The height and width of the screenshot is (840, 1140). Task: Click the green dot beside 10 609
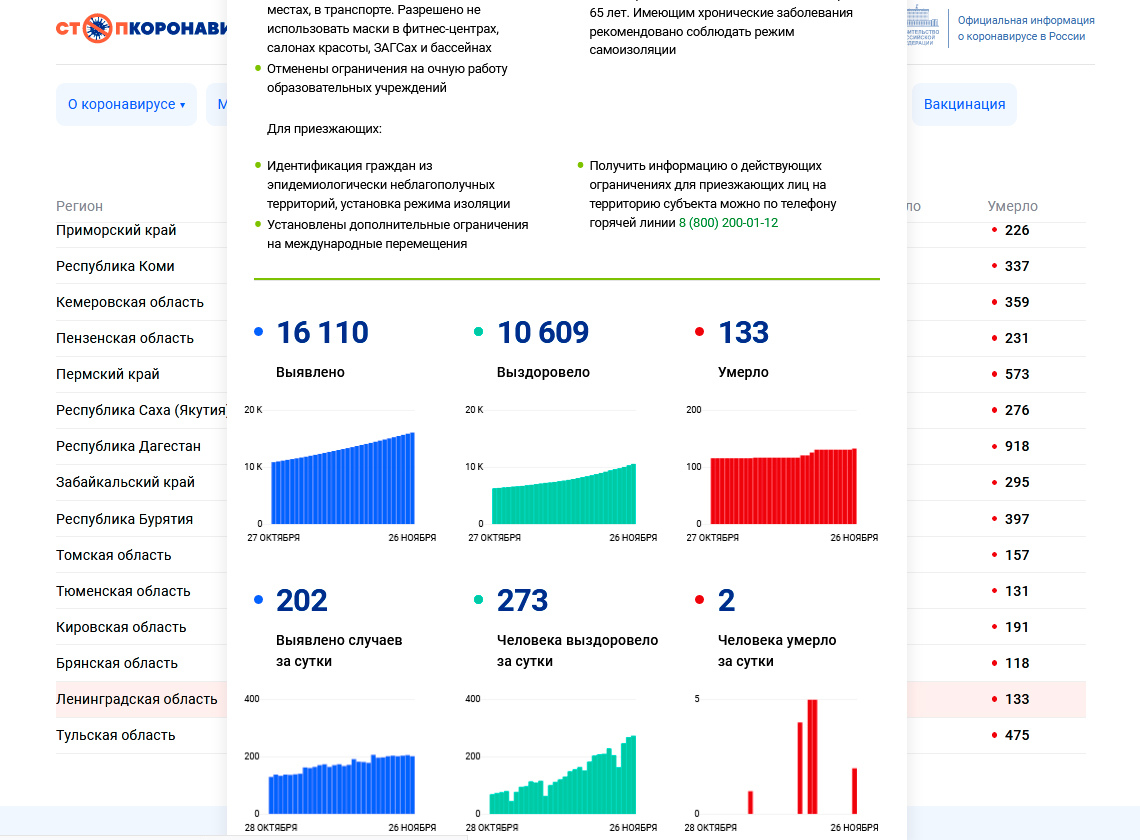pyautogui.click(x=479, y=332)
